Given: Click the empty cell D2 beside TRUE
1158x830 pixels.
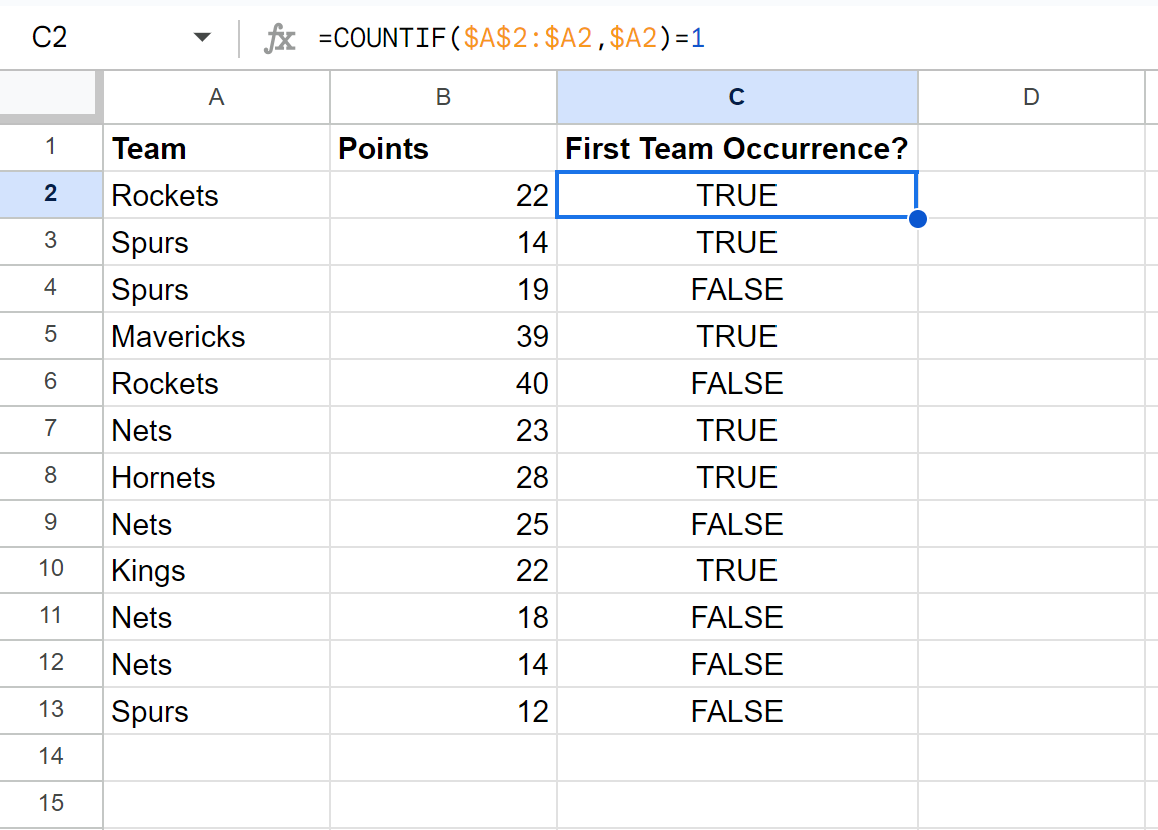Looking at the screenshot, I should (1032, 195).
